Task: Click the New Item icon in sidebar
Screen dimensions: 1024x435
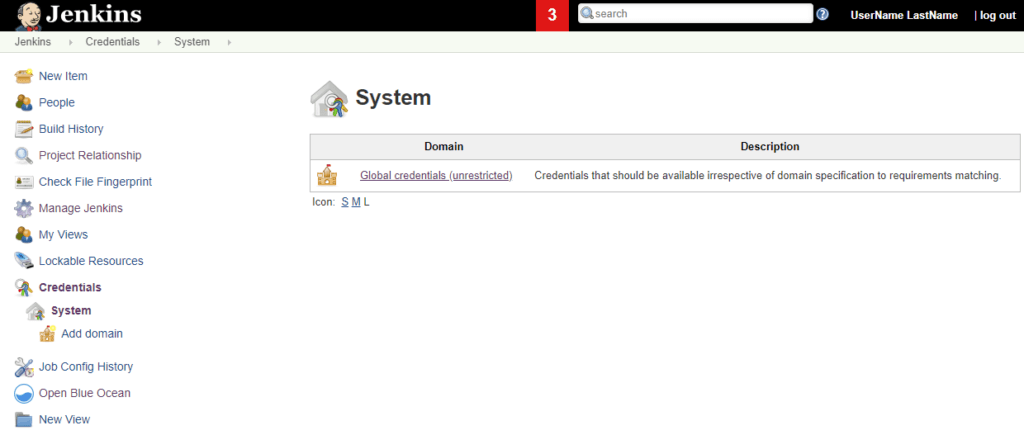Action: tap(24, 76)
